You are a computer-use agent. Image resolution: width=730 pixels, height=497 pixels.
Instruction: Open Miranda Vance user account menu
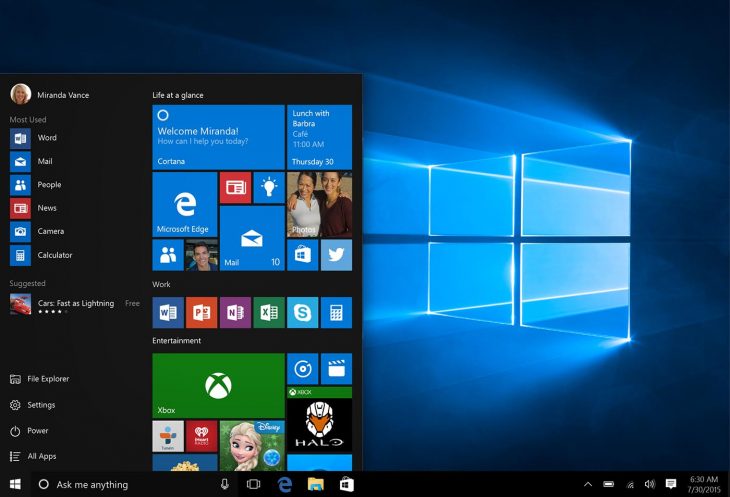coord(50,94)
